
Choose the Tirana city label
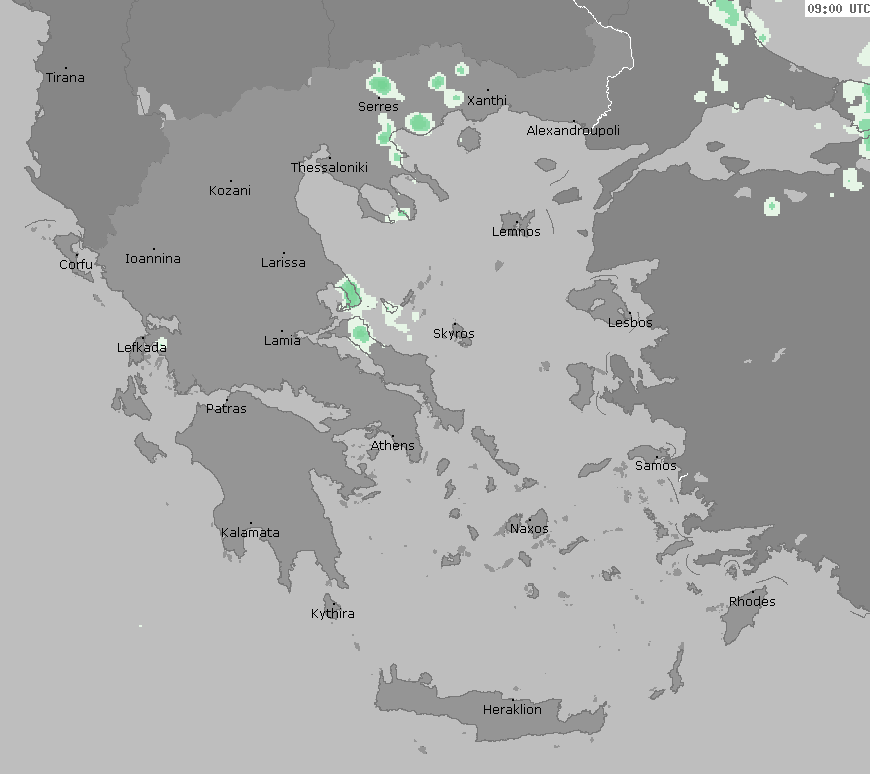pyautogui.click(x=65, y=78)
